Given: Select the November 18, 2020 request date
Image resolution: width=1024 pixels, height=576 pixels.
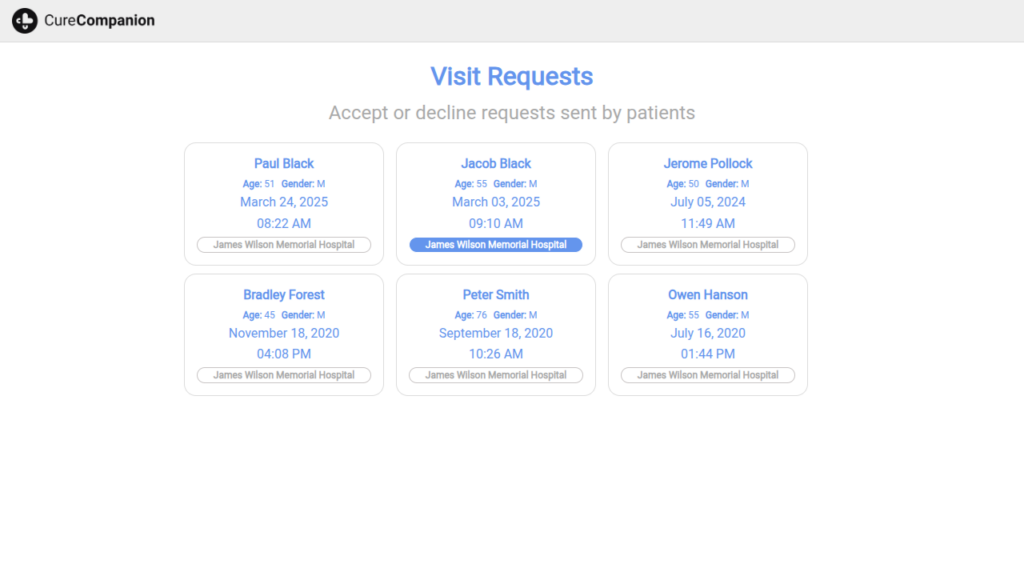Looking at the screenshot, I should (284, 333).
